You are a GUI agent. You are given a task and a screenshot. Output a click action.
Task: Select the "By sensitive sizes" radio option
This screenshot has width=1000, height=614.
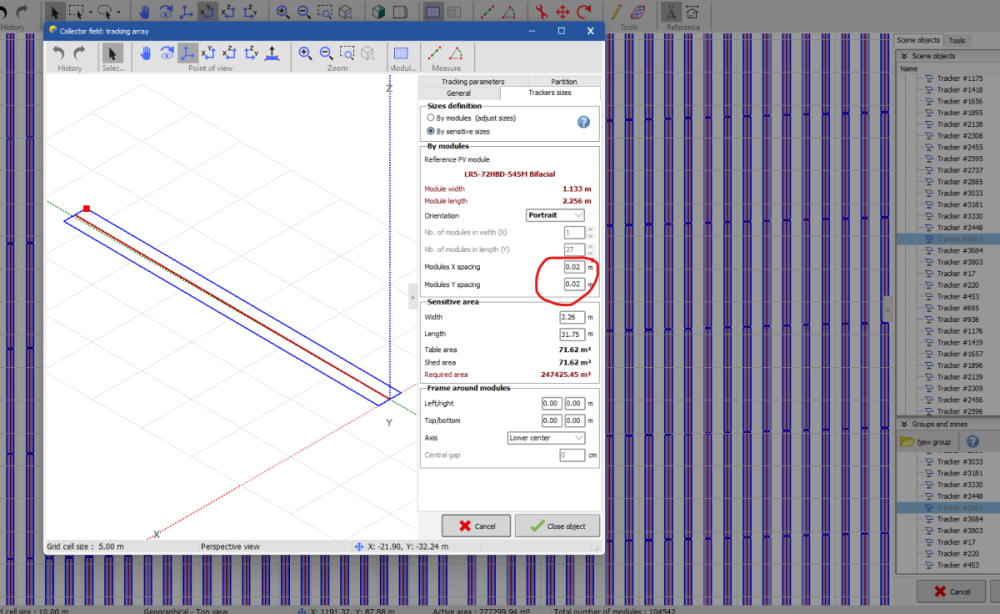coord(431,131)
